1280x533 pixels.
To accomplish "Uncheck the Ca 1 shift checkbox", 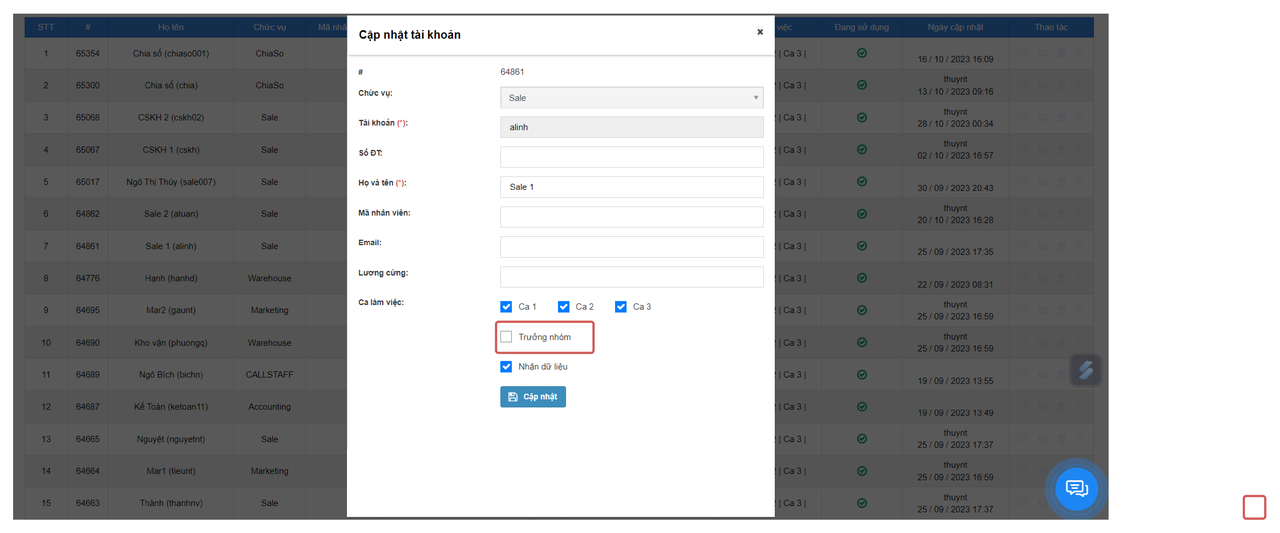I will point(507,307).
